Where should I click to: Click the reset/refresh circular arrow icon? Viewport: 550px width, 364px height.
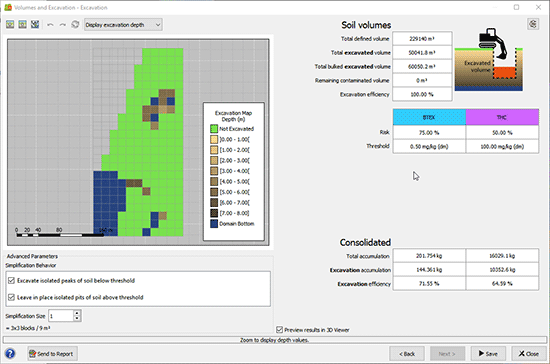tap(75, 25)
